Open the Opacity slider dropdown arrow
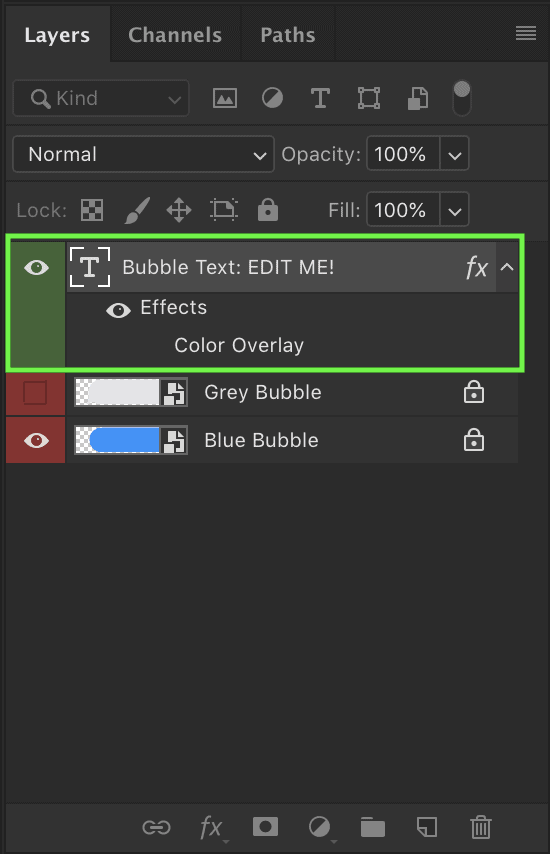 [x=455, y=154]
